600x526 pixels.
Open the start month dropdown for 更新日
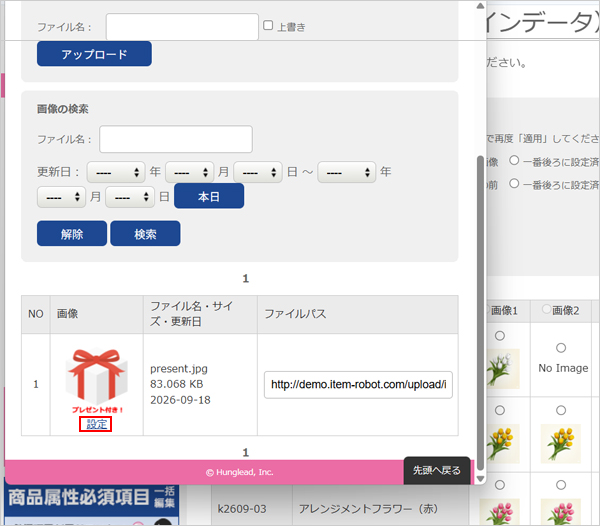[190, 172]
